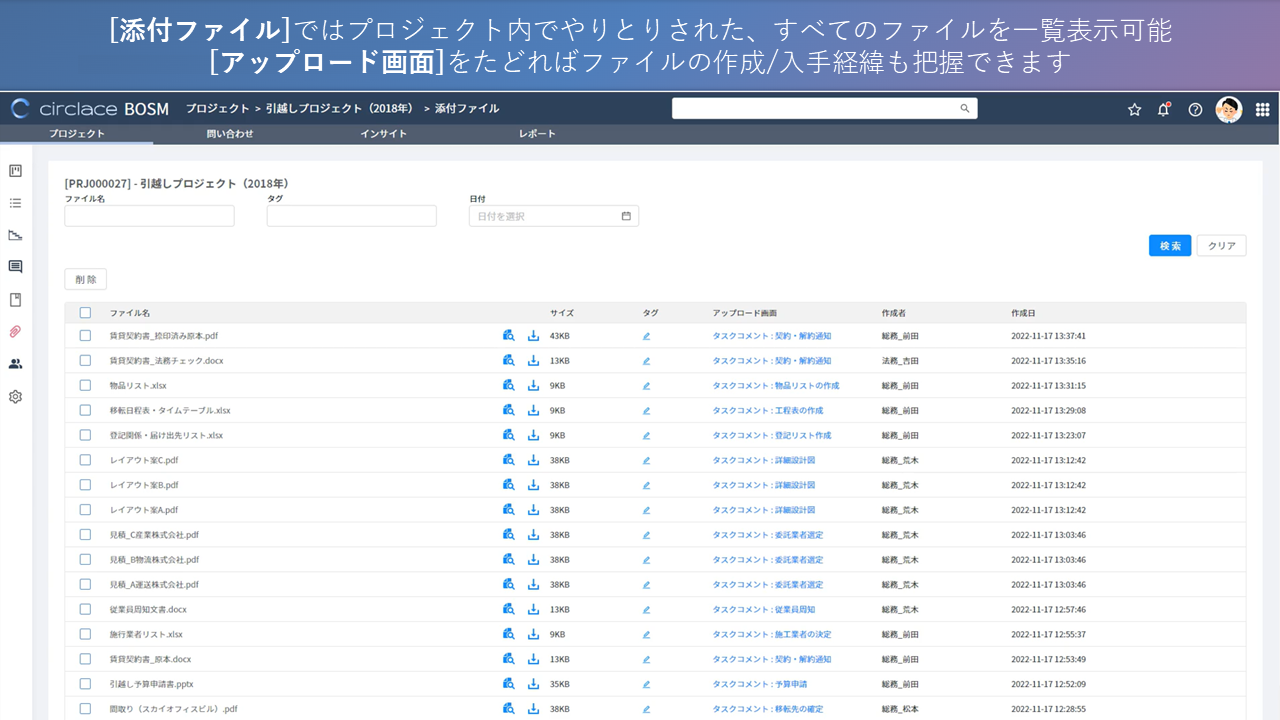Download the 物品リスト.xlsx file
The image size is (1280, 720).
[x=533, y=386]
